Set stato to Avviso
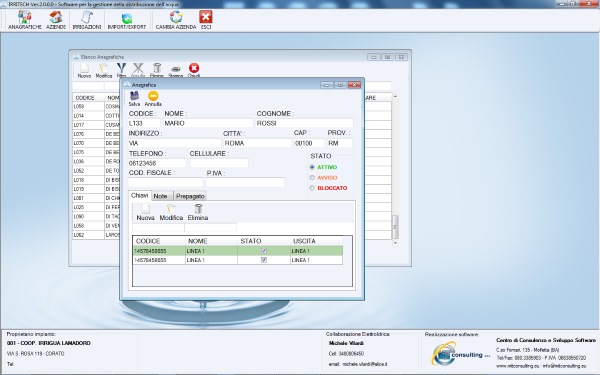 (312, 178)
